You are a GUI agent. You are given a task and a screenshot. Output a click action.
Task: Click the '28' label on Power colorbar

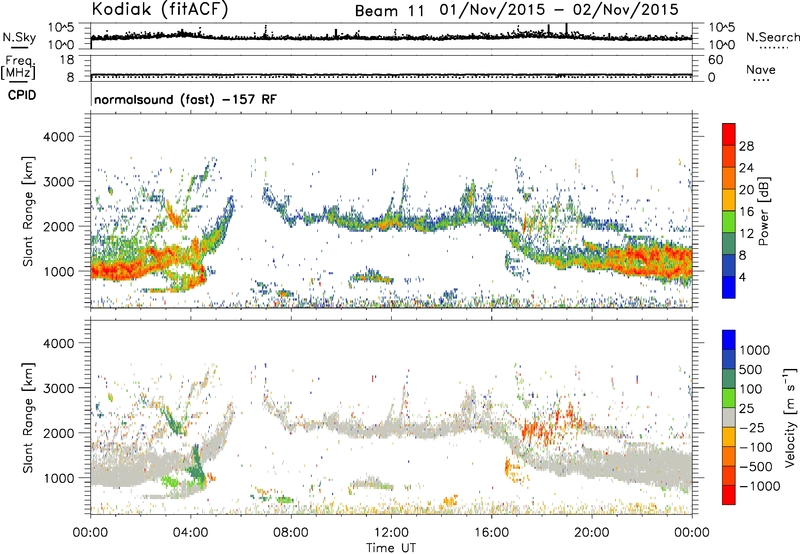click(x=746, y=146)
